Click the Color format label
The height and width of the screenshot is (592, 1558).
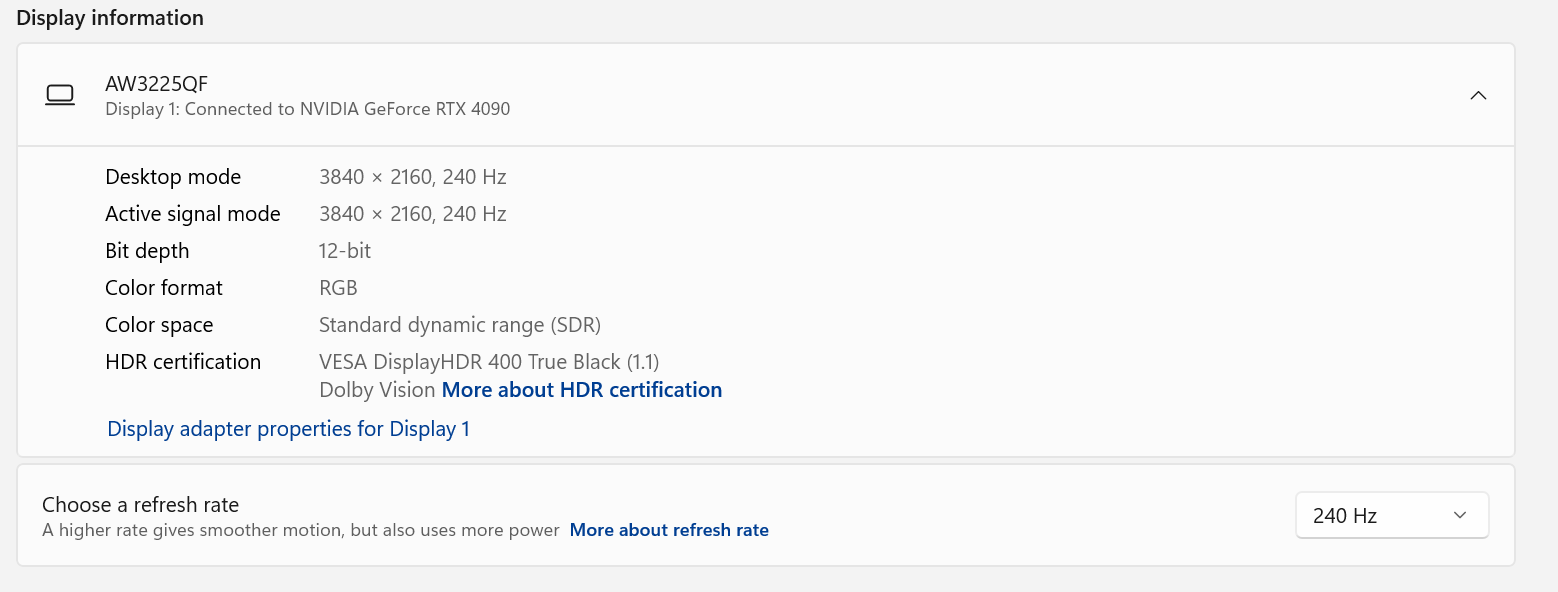pyautogui.click(x=164, y=288)
